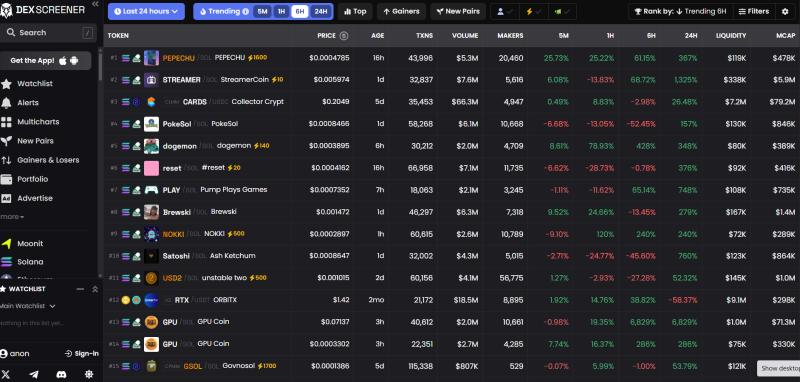Click the Trending info icon

pos(246,11)
